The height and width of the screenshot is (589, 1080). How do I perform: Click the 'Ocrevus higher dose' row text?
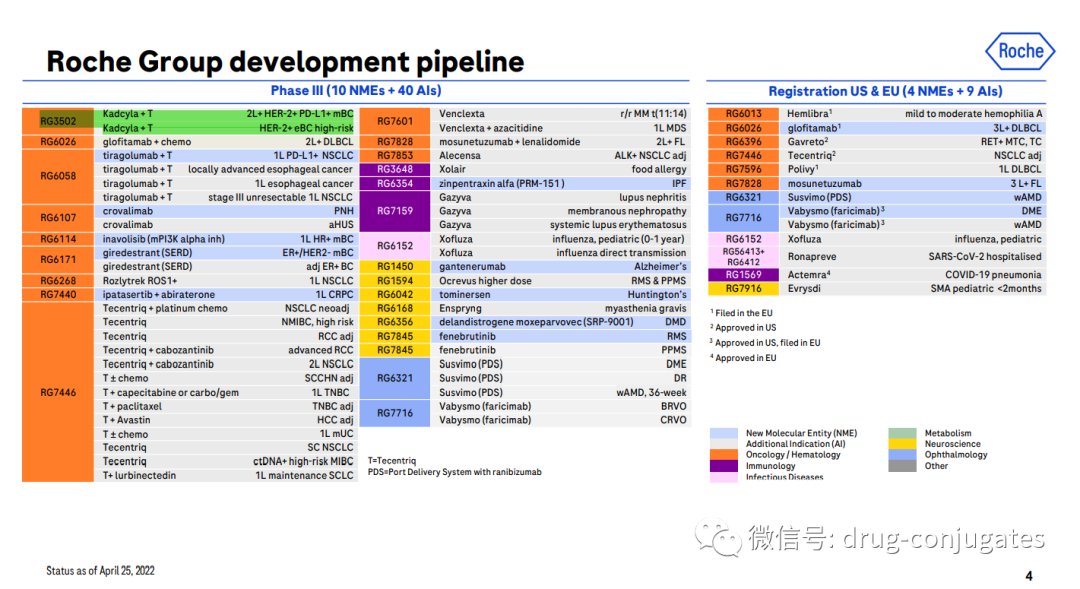[x=485, y=281]
